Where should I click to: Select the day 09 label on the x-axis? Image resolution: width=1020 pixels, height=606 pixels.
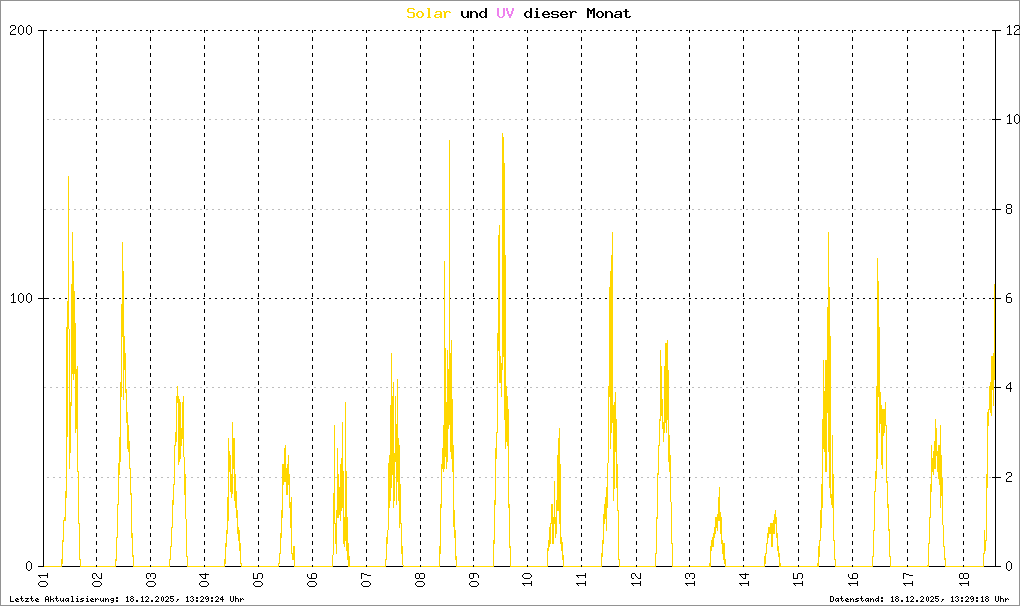point(474,580)
